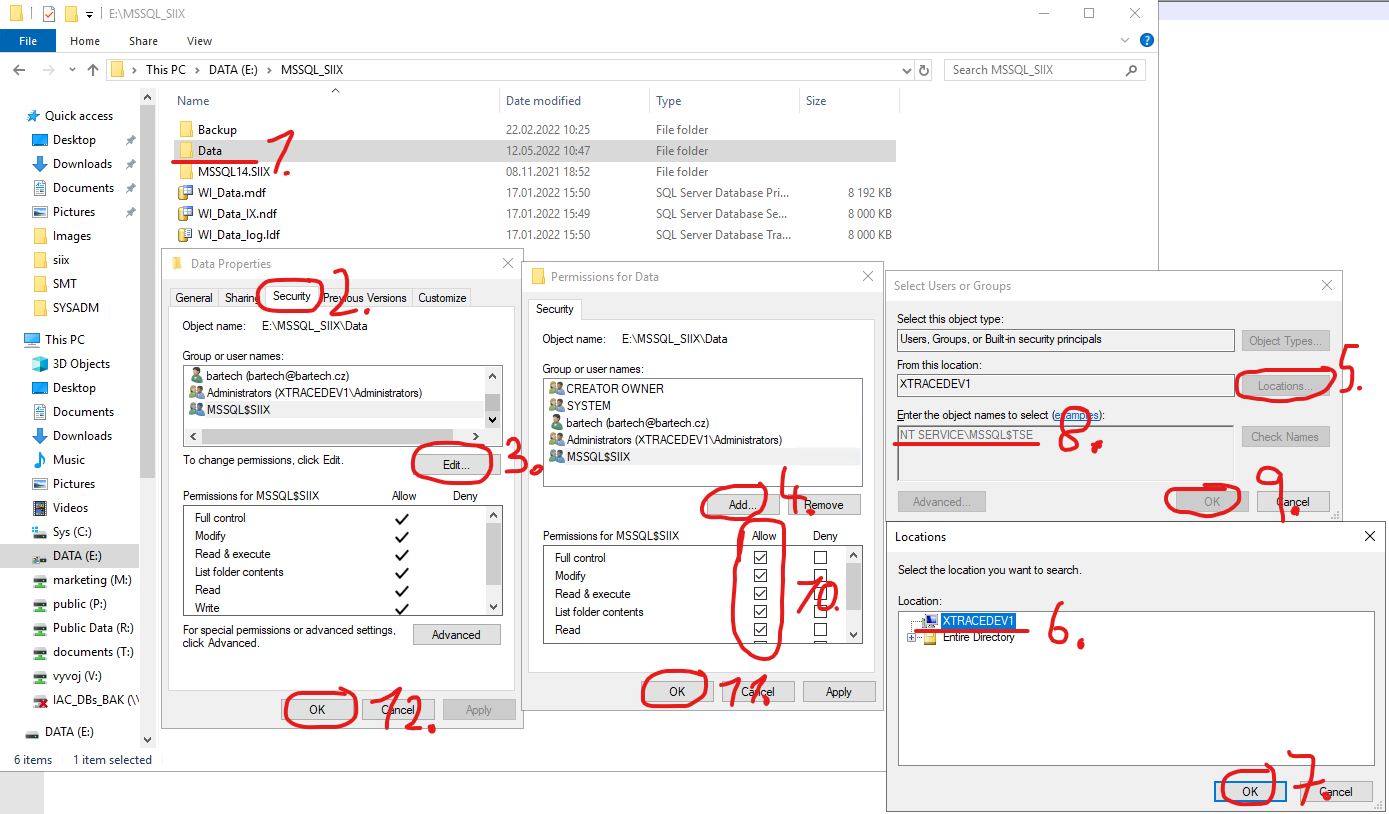Screen dimensions: 1389x814
Task: Open the address bar history dropdown
Action: coord(906,70)
